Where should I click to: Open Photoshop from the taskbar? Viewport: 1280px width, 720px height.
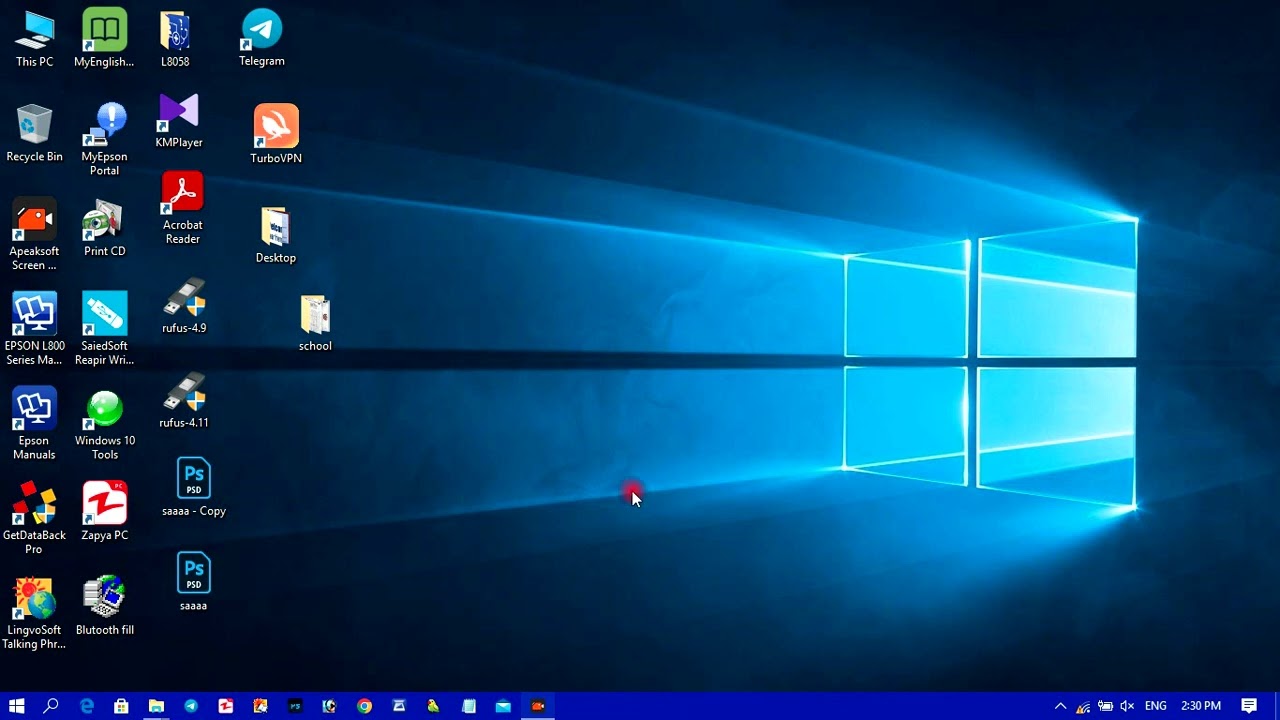tap(295, 706)
